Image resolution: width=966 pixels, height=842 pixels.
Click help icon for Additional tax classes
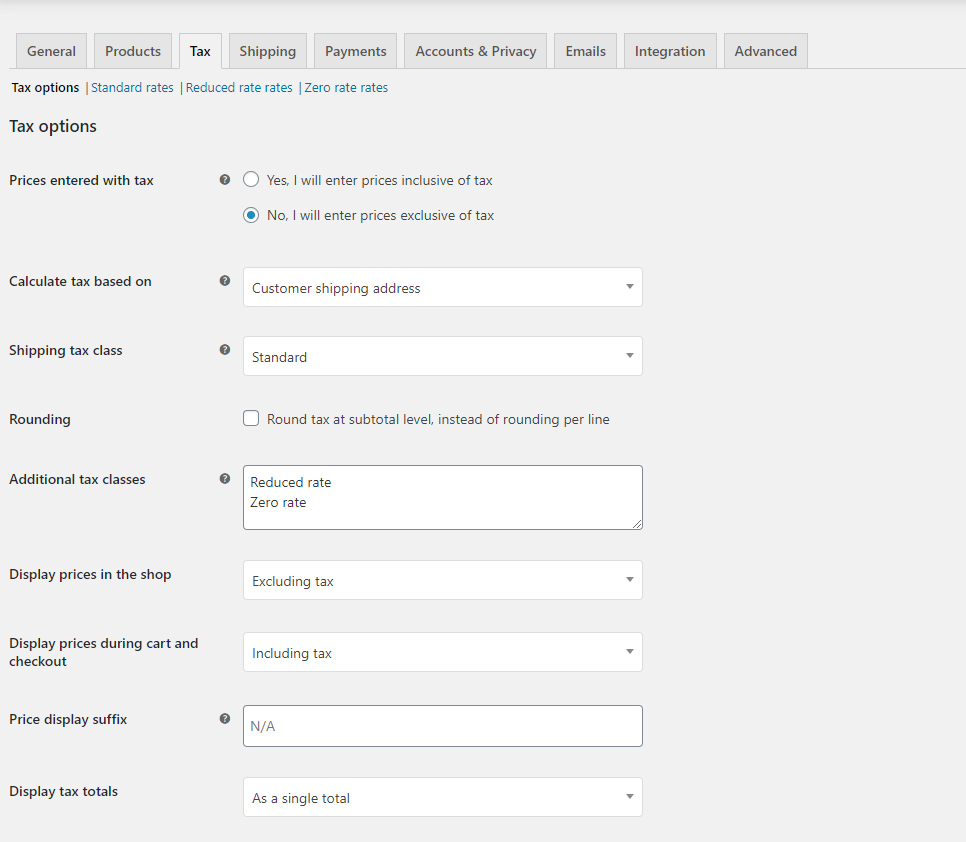point(225,479)
